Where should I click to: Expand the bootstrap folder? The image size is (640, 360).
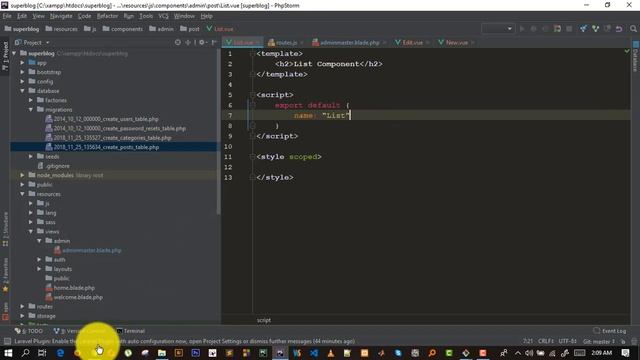22,72
